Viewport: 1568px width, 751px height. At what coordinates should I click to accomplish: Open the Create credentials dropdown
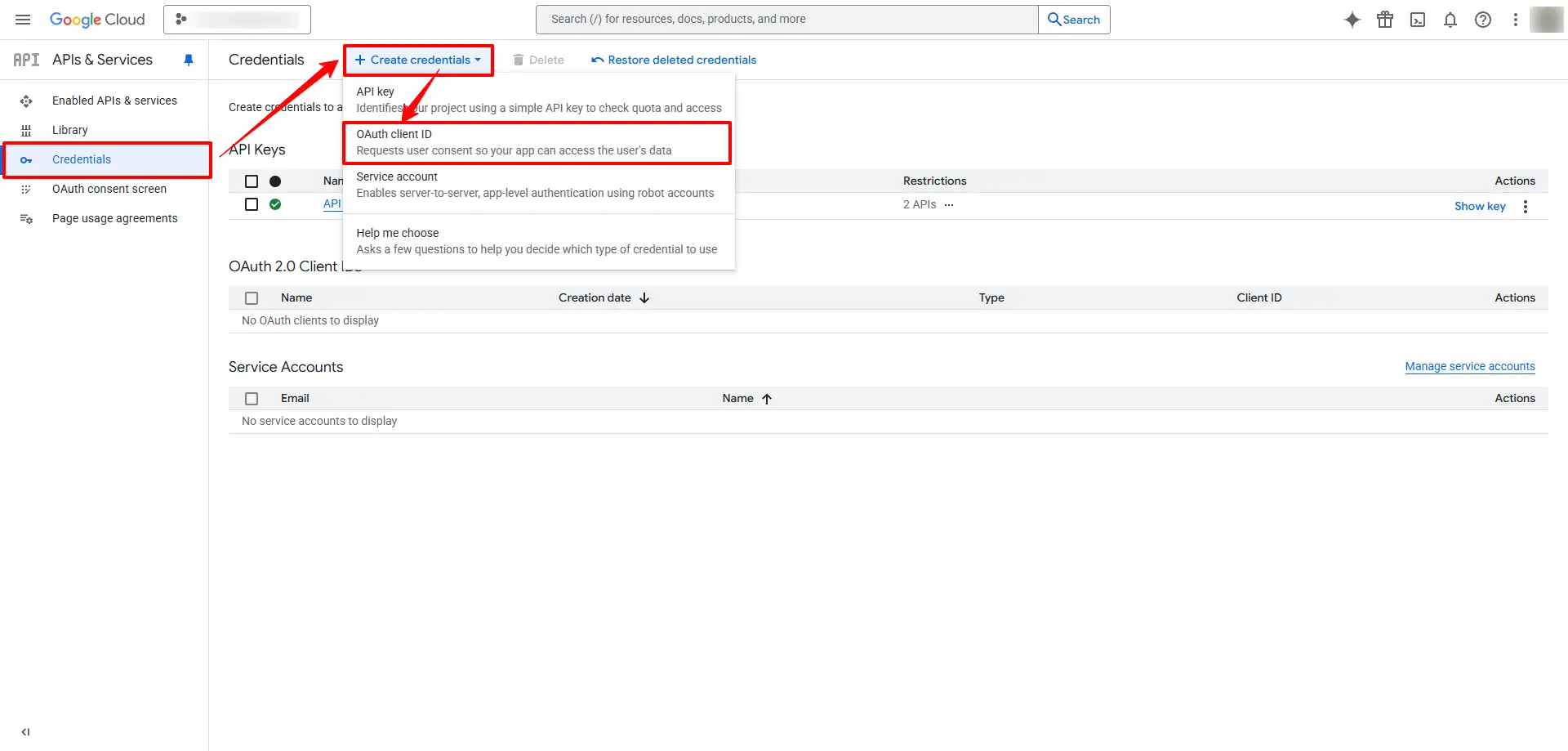(x=418, y=60)
